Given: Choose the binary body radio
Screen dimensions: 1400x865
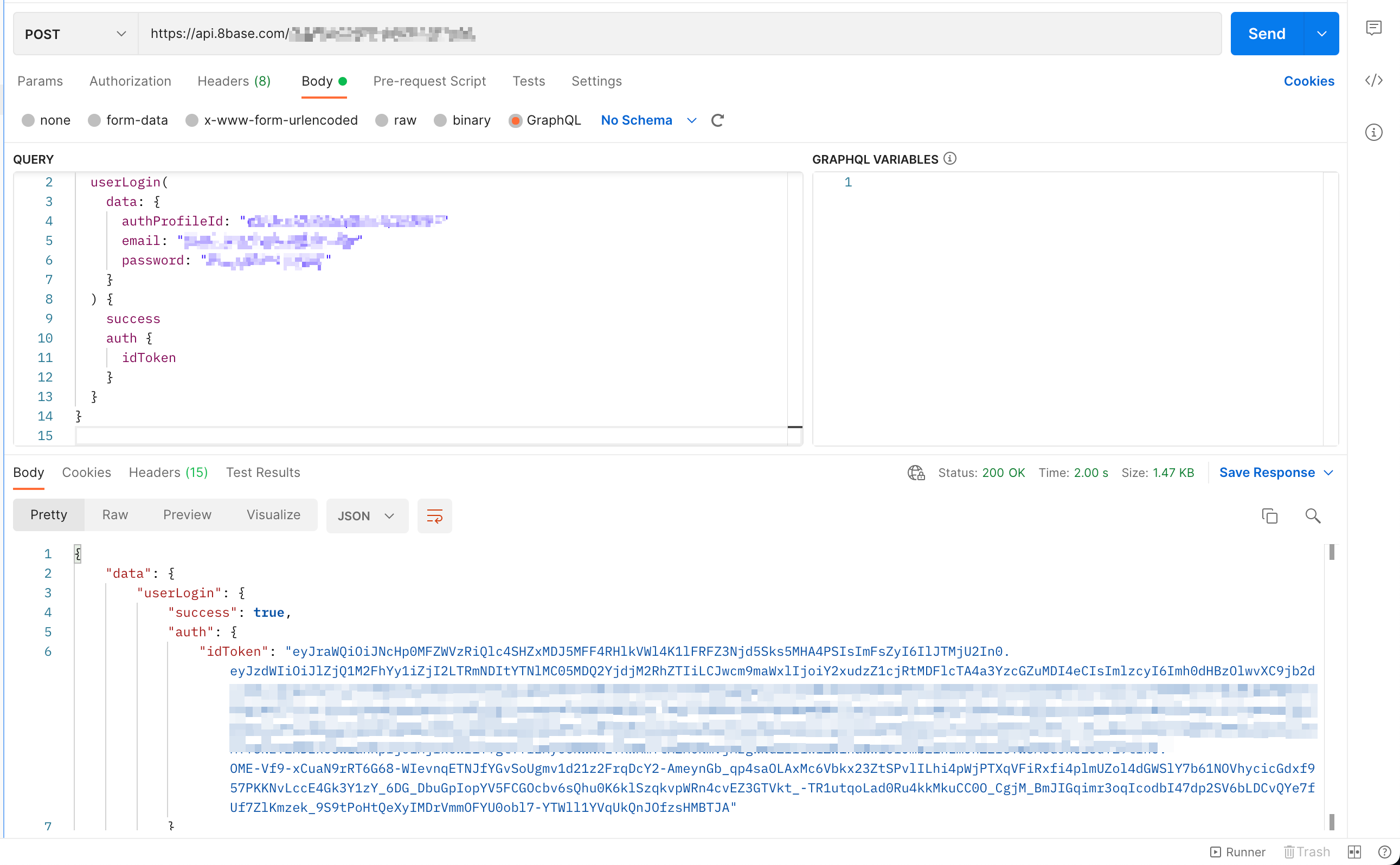Looking at the screenshot, I should click(x=440, y=120).
